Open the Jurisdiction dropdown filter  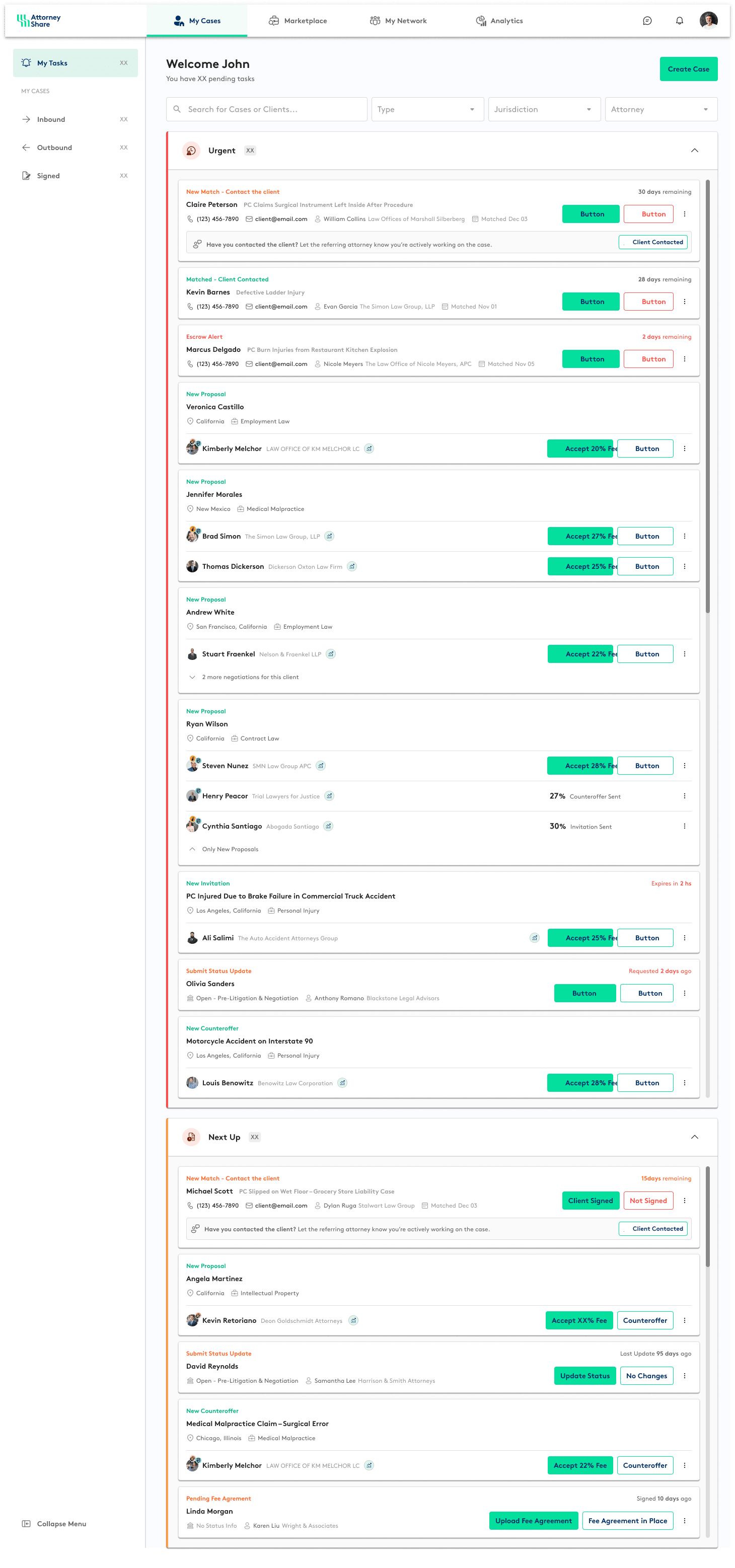tap(544, 109)
